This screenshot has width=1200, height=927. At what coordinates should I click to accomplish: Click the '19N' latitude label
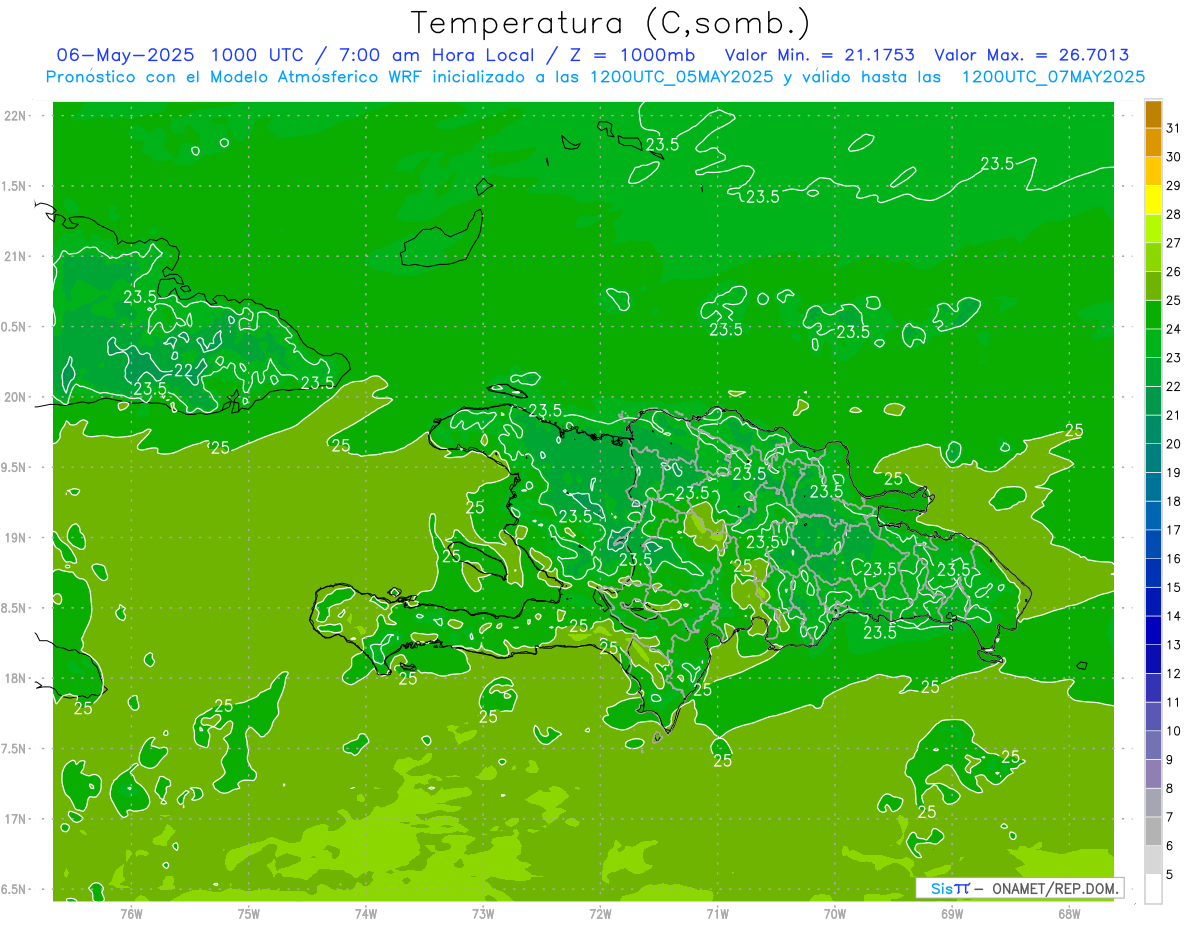[16, 538]
